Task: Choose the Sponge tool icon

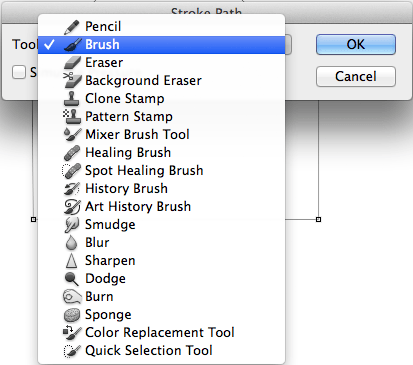Action: 72,315
